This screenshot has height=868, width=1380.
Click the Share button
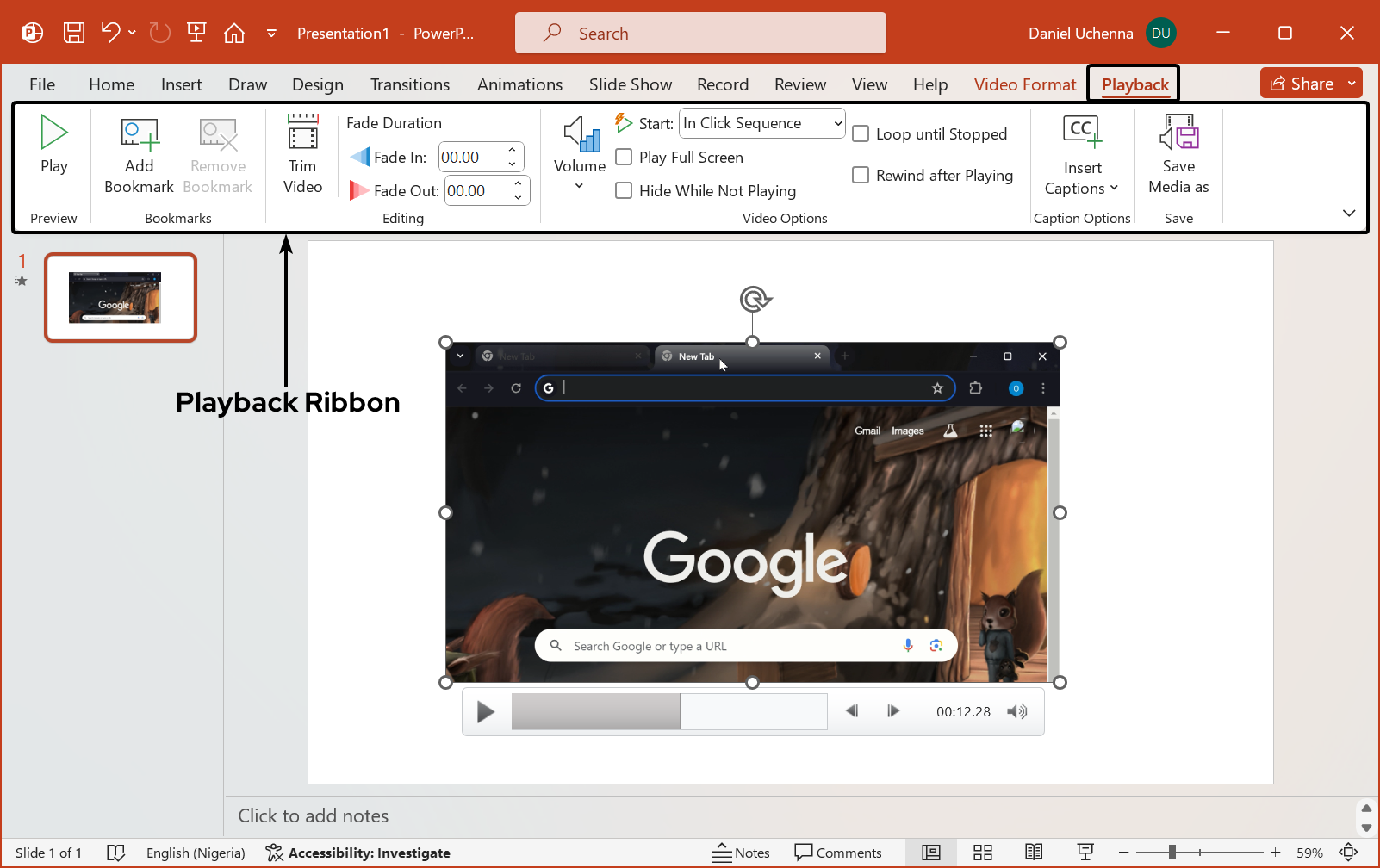1302,84
